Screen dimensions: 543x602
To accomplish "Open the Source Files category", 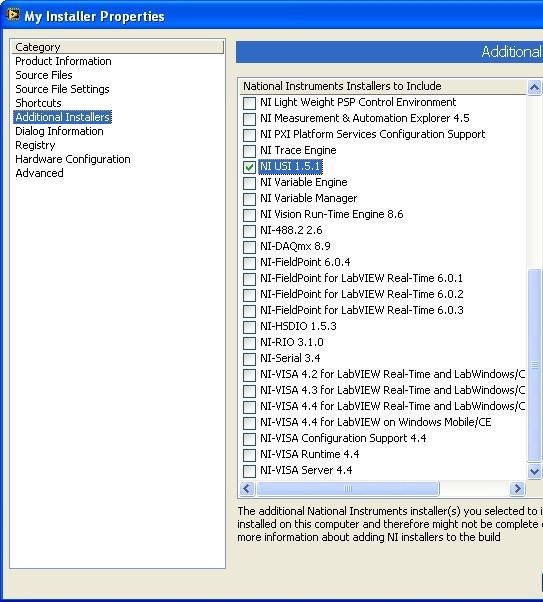I will (44, 75).
